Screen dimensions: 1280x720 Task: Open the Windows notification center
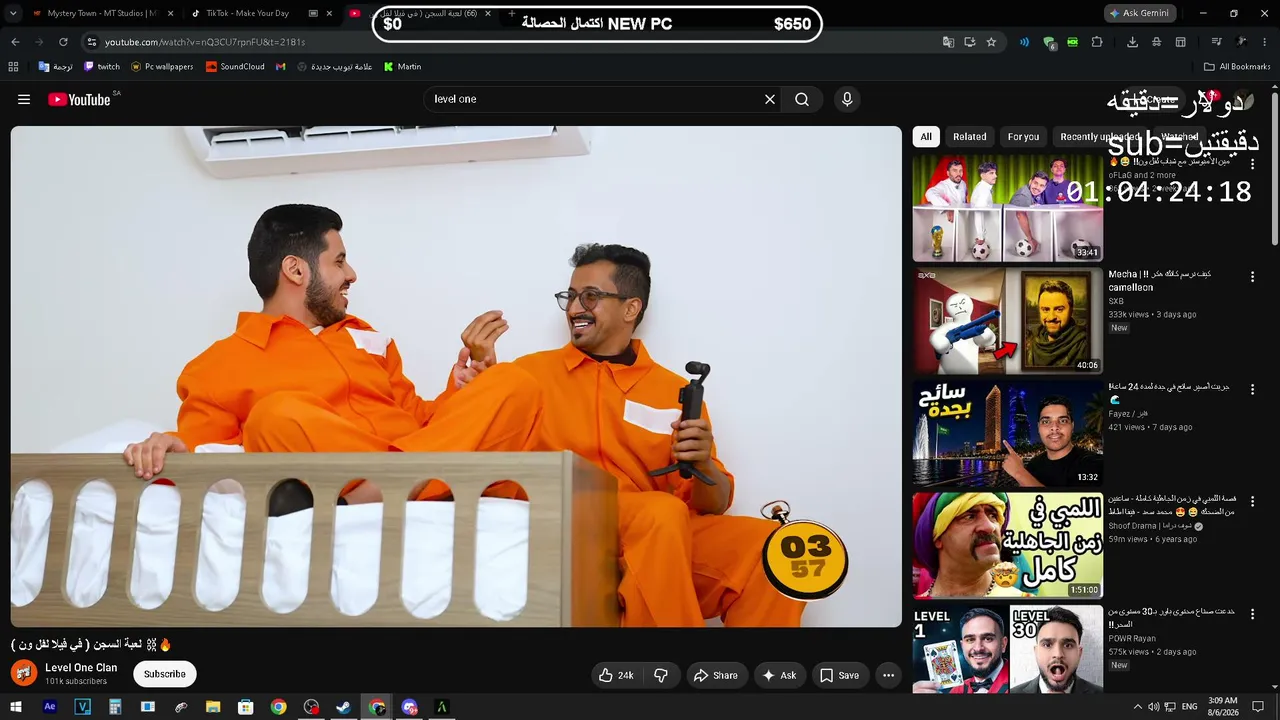1258,707
